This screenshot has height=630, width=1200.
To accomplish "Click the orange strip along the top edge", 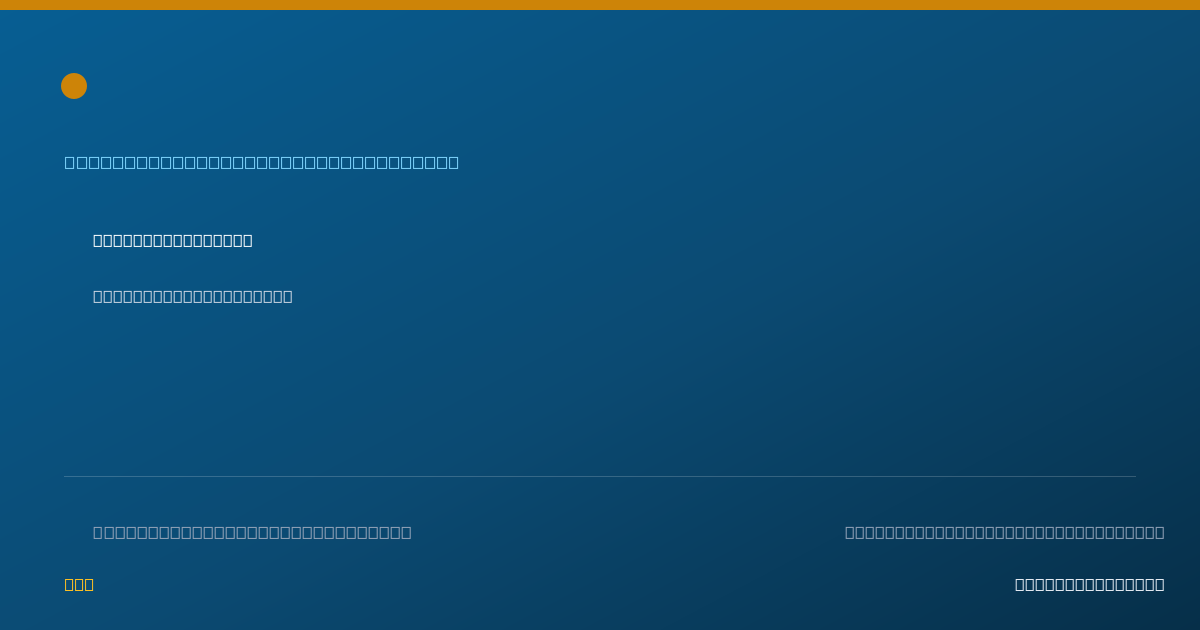I will coord(600,5).
